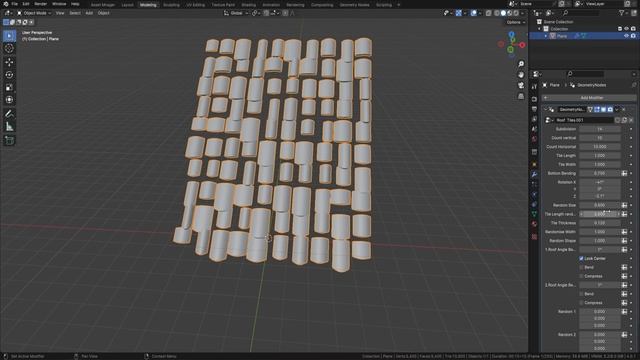Open the World properties tab
Image resolution: width=640 pixels, height=360 pixels.
click(534, 139)
